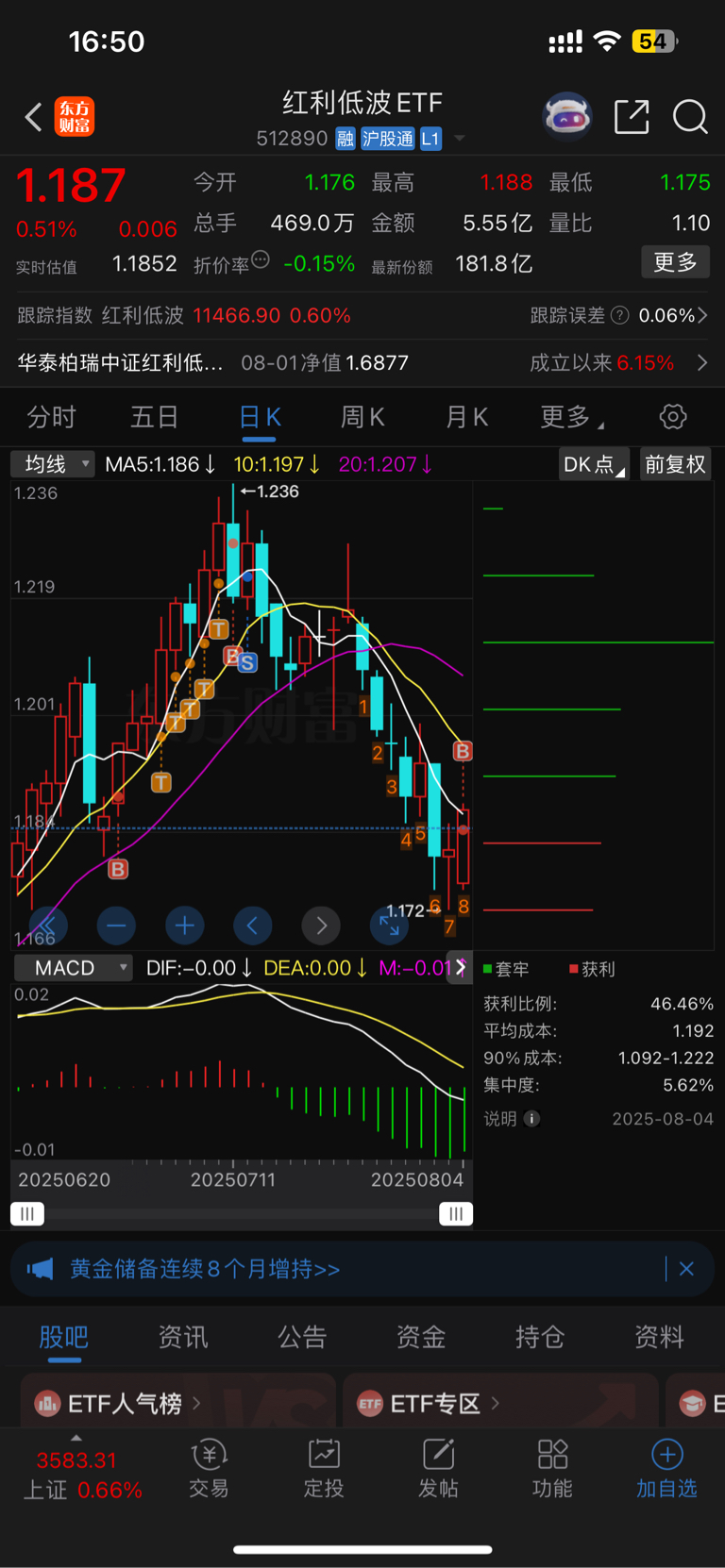Adjust the left timeline range handle
The width and height of the screenshot is (725, 1568).
click(27, 1214)
